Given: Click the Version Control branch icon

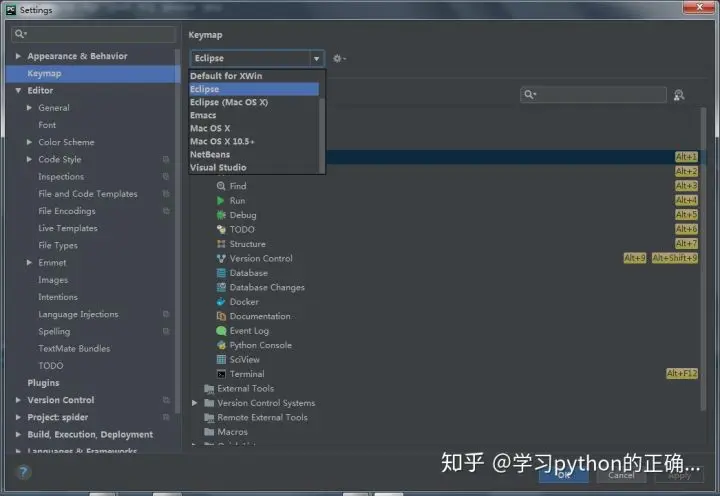Looking at the screenshot, I should pos(221,258).
